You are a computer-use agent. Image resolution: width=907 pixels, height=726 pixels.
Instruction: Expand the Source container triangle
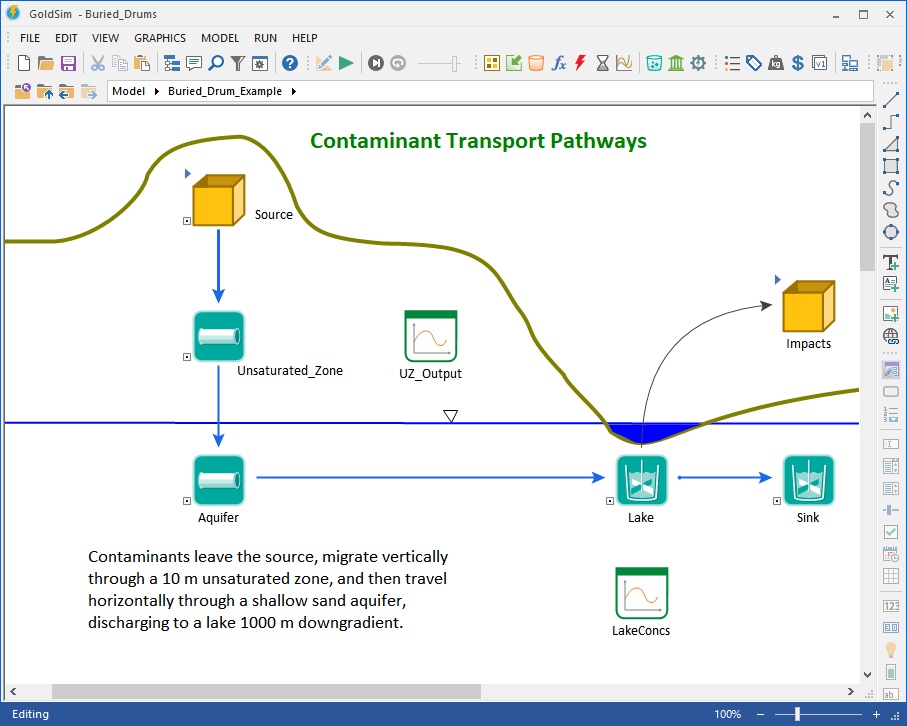click(187, 173)
